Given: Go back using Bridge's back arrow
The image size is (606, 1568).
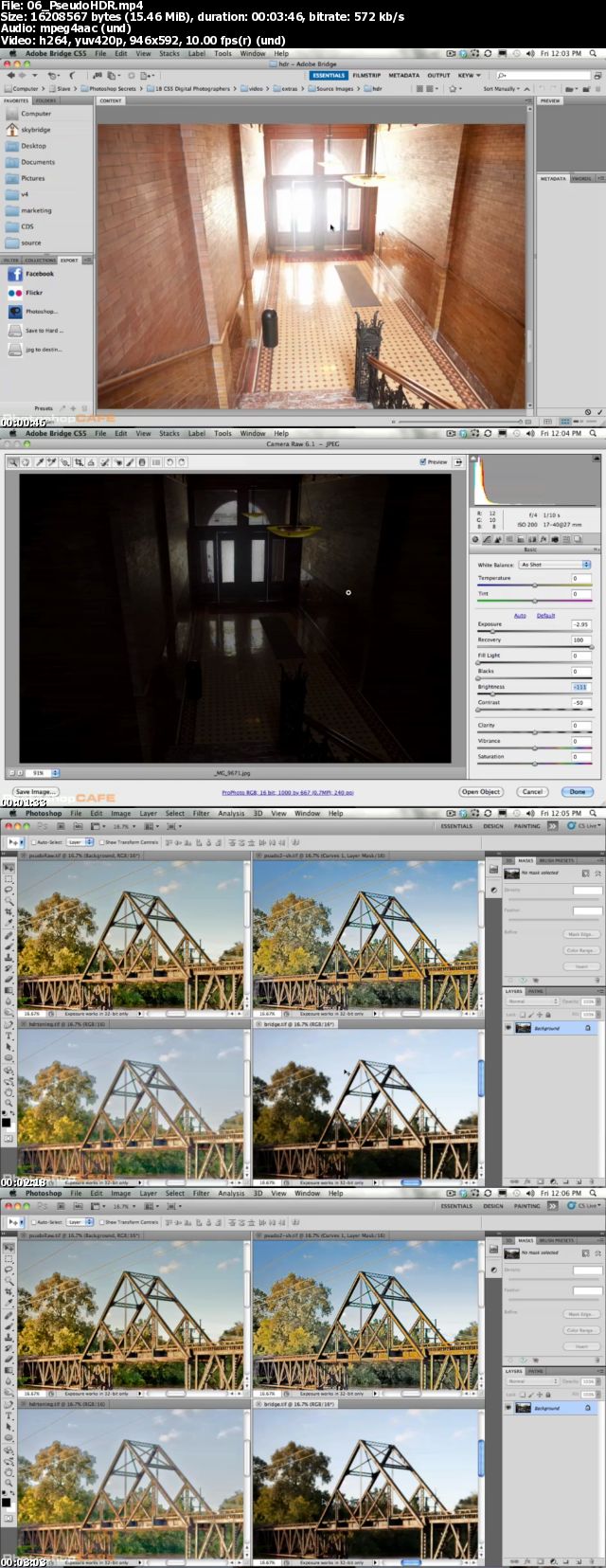Looking at the screenshot, I should [10, 75].
